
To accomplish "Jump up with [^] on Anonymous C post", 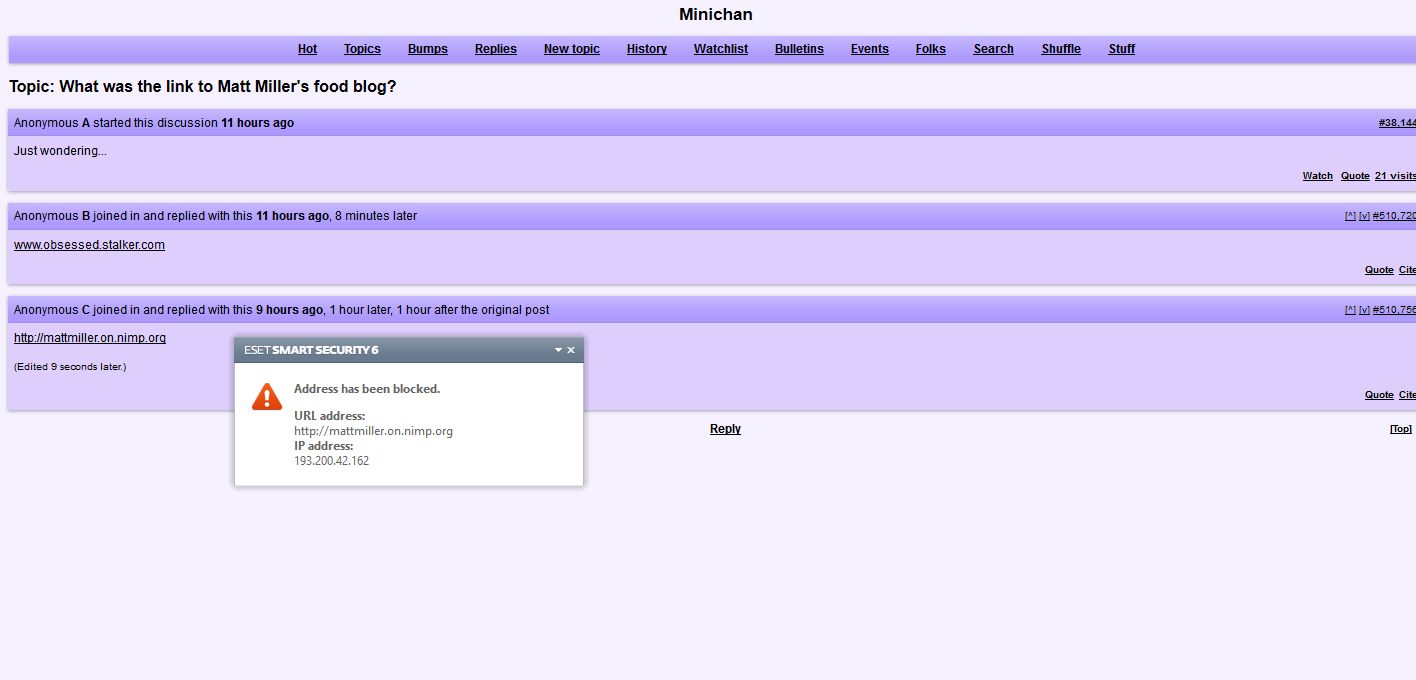I will [1350, 310].
